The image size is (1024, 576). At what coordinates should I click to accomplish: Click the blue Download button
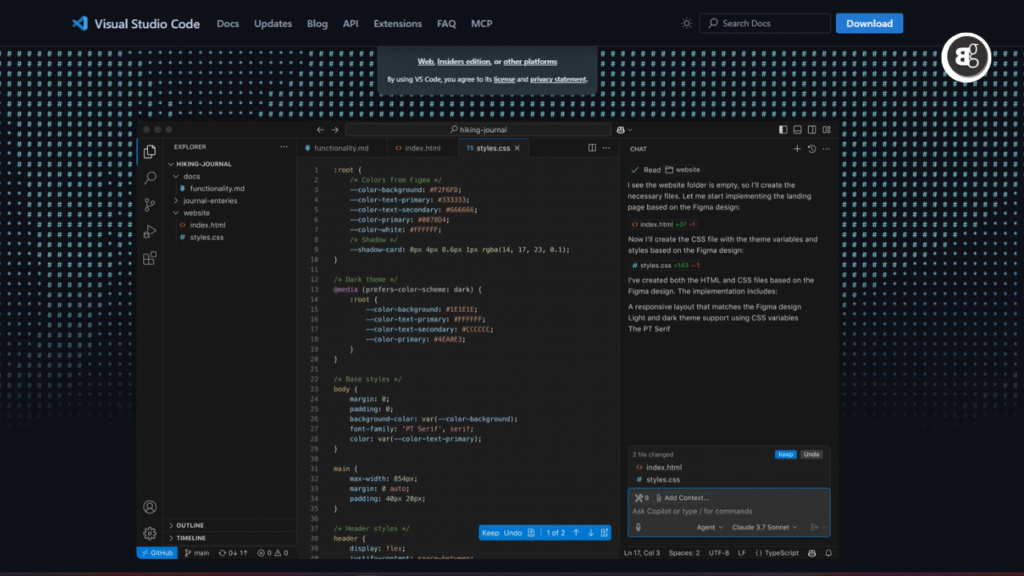coord(868,23)
